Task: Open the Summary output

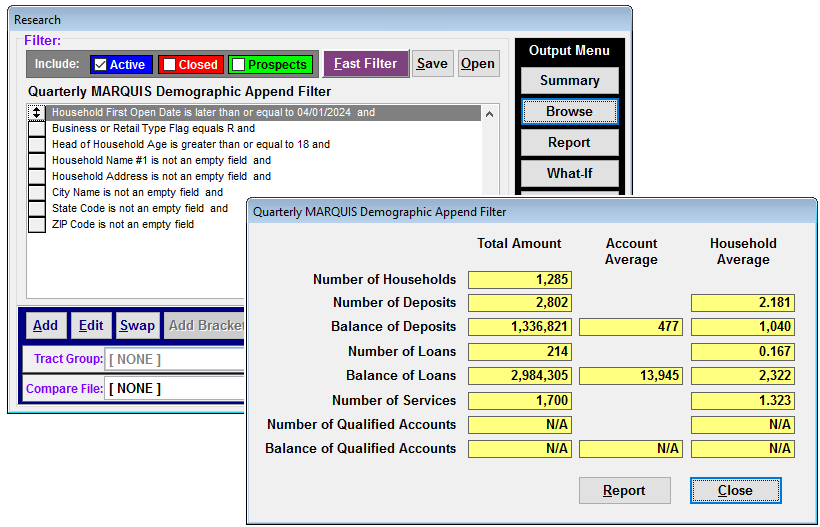Action: point(570,81)
